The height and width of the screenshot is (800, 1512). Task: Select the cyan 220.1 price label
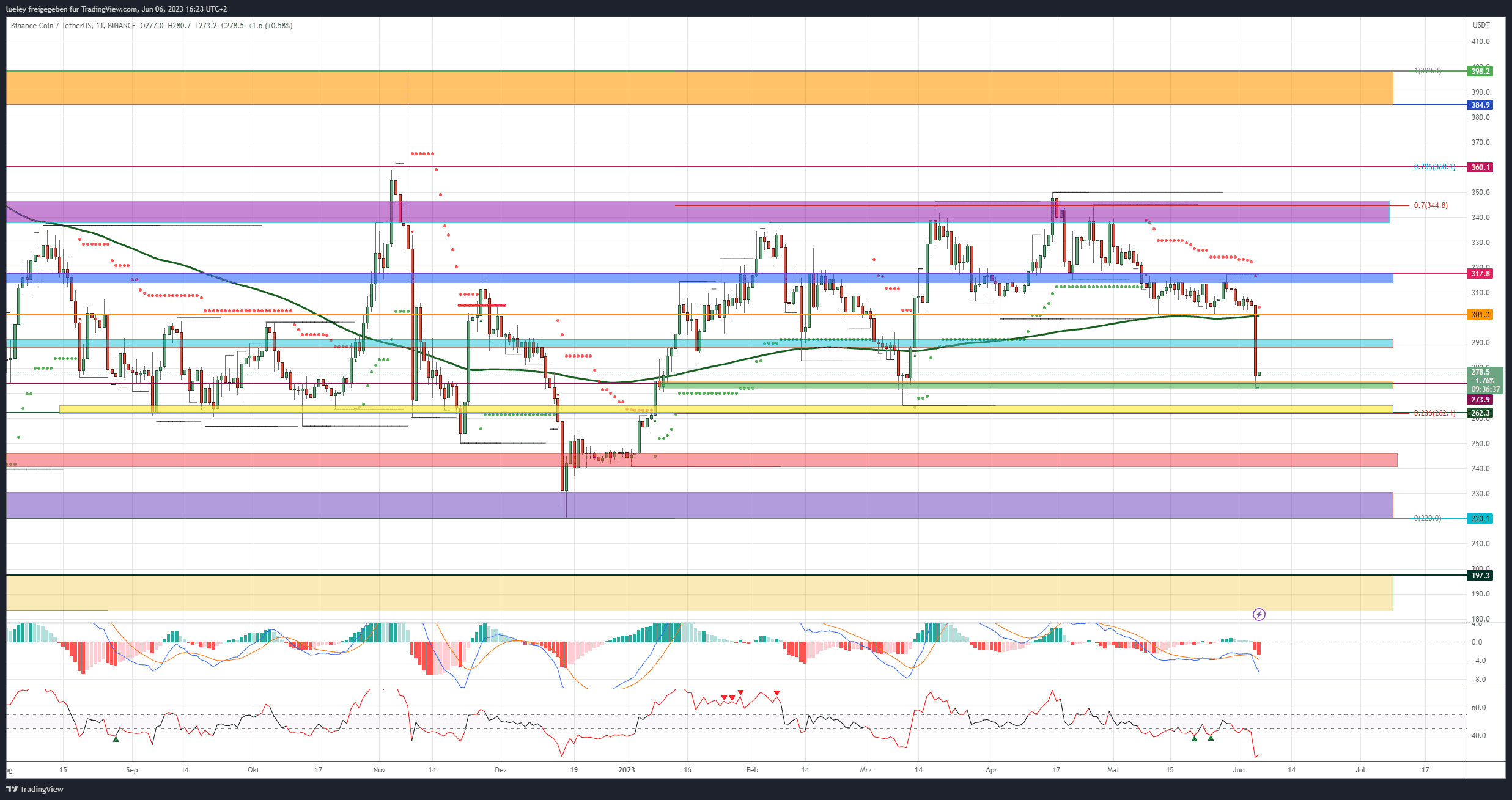1480,518
